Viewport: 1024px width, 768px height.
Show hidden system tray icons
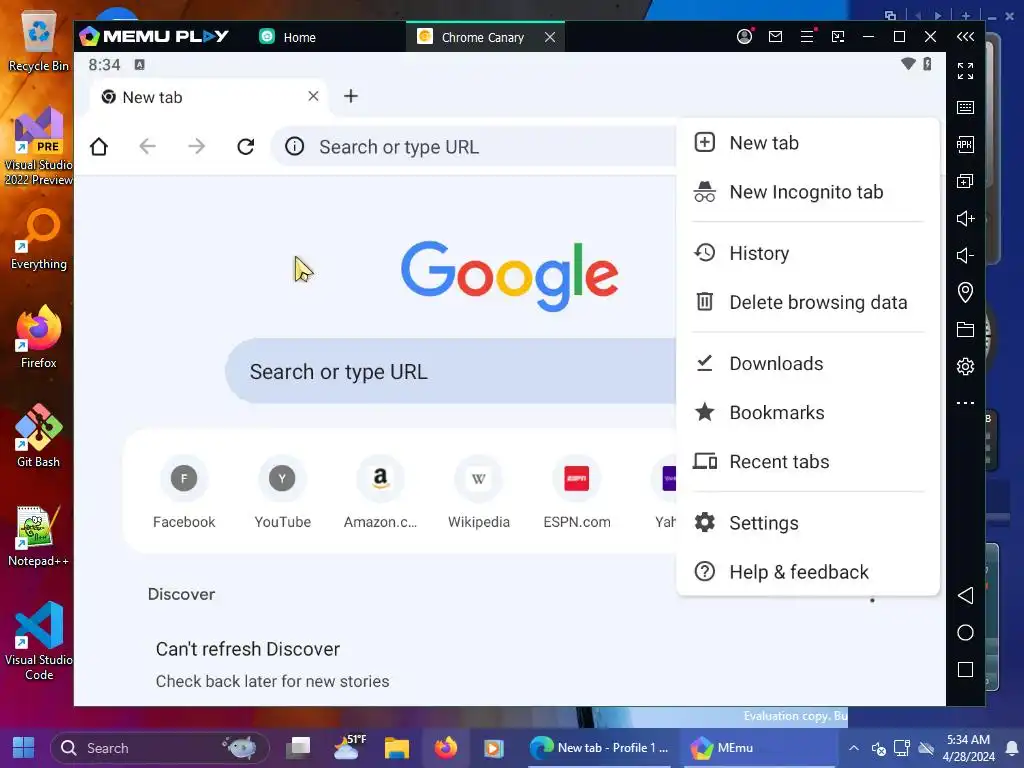(854, 748)
